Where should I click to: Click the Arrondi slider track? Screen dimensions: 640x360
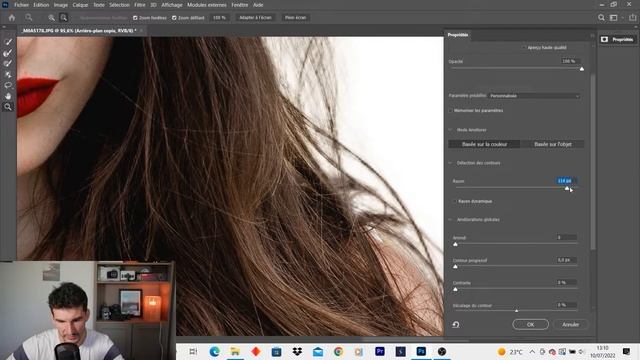click(516, 244)
